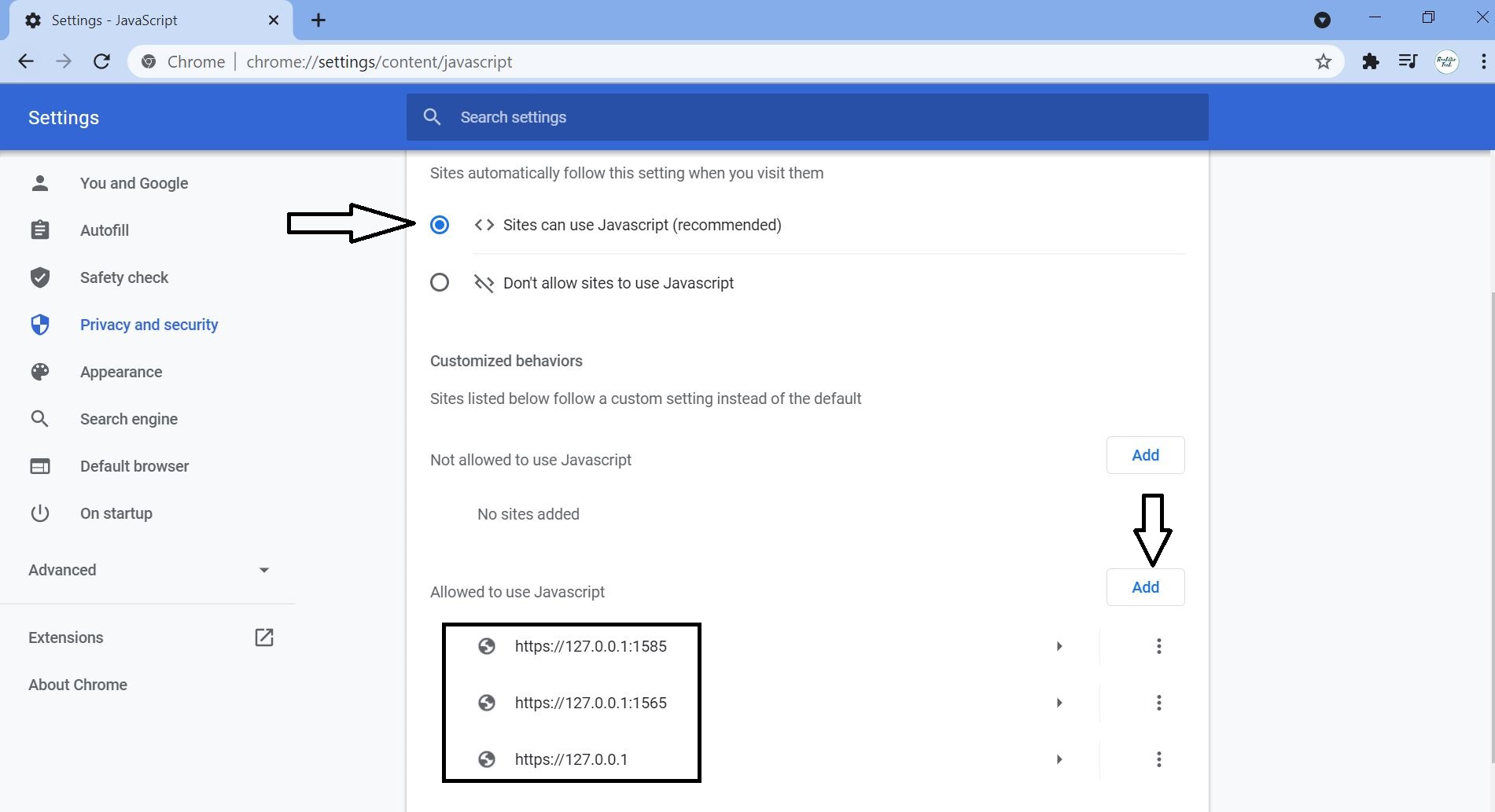Click the Autofill clipboard icon

[x=40, y=230]
